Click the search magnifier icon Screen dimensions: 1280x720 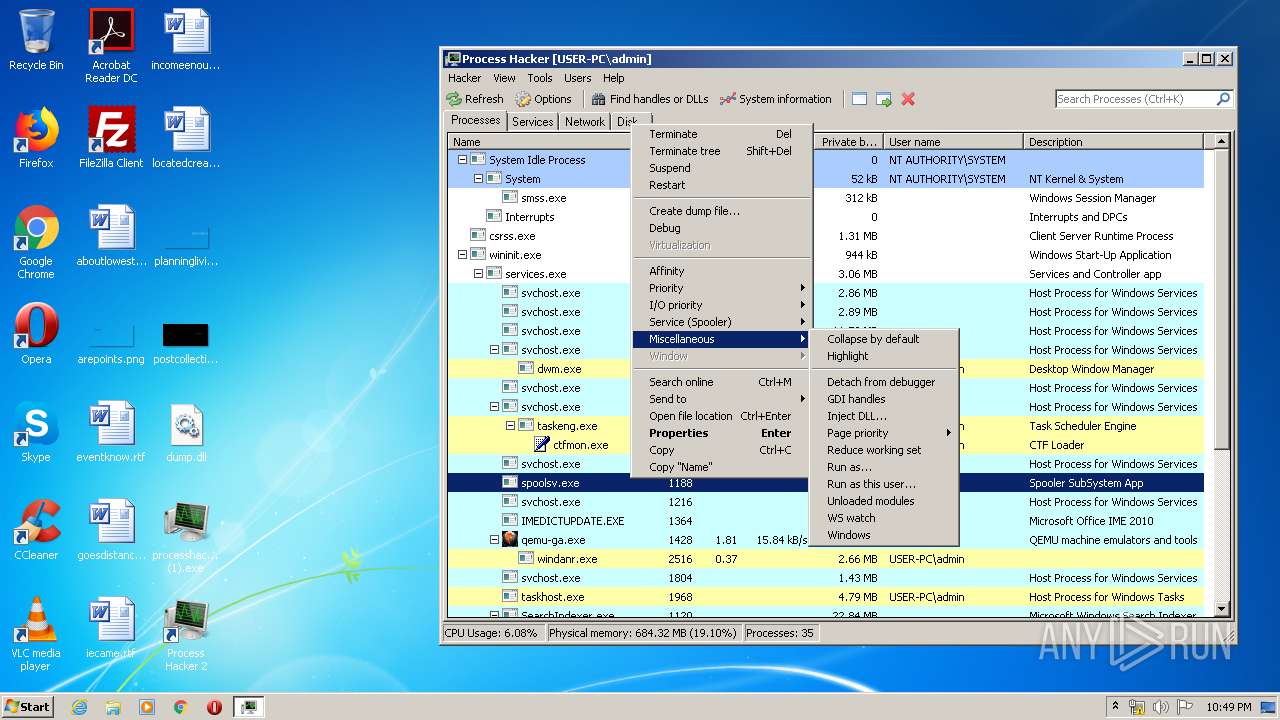(x=1222, y=99)
